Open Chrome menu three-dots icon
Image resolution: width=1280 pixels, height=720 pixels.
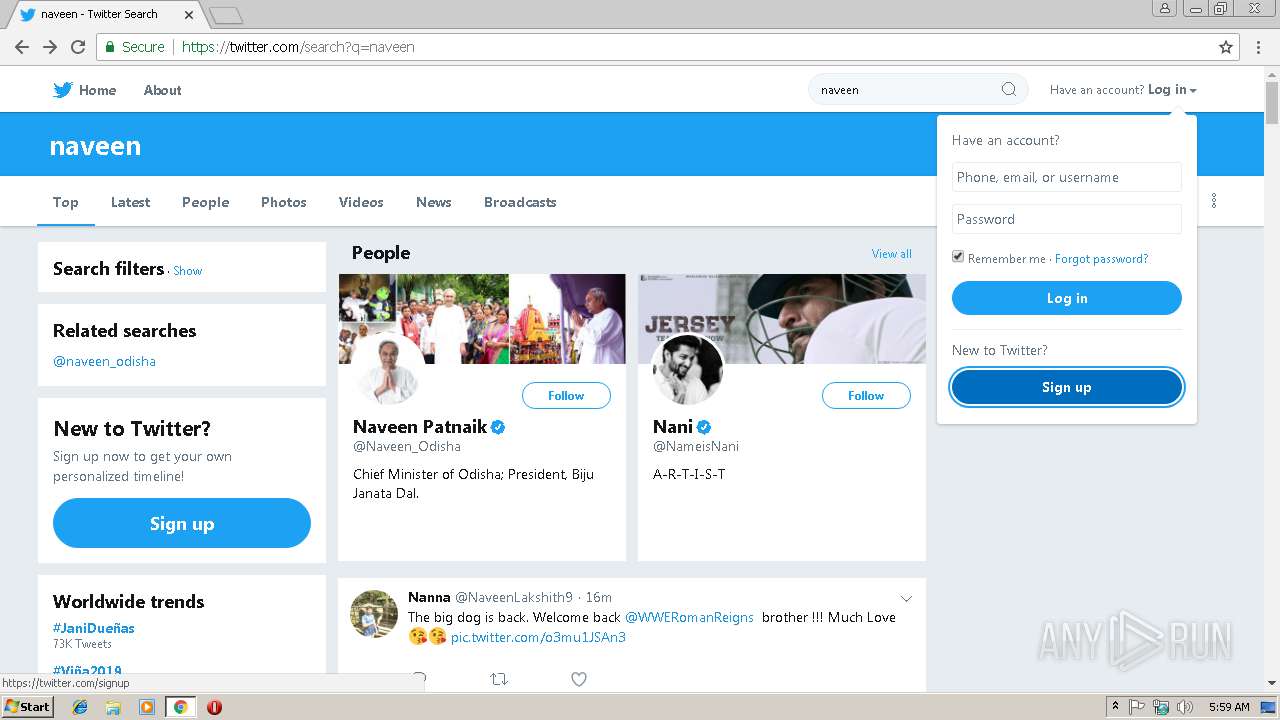pyautogui.click(x=1260, y=47)
